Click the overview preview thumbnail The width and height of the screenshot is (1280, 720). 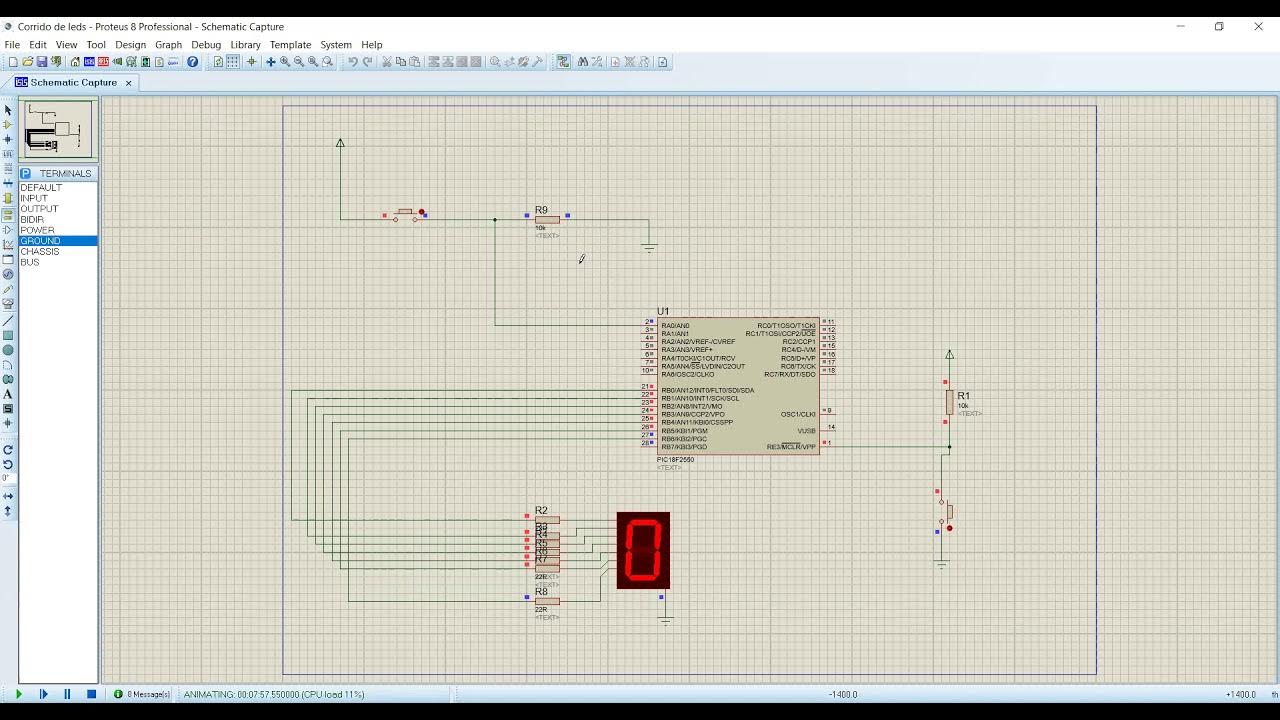click(58, 129)
